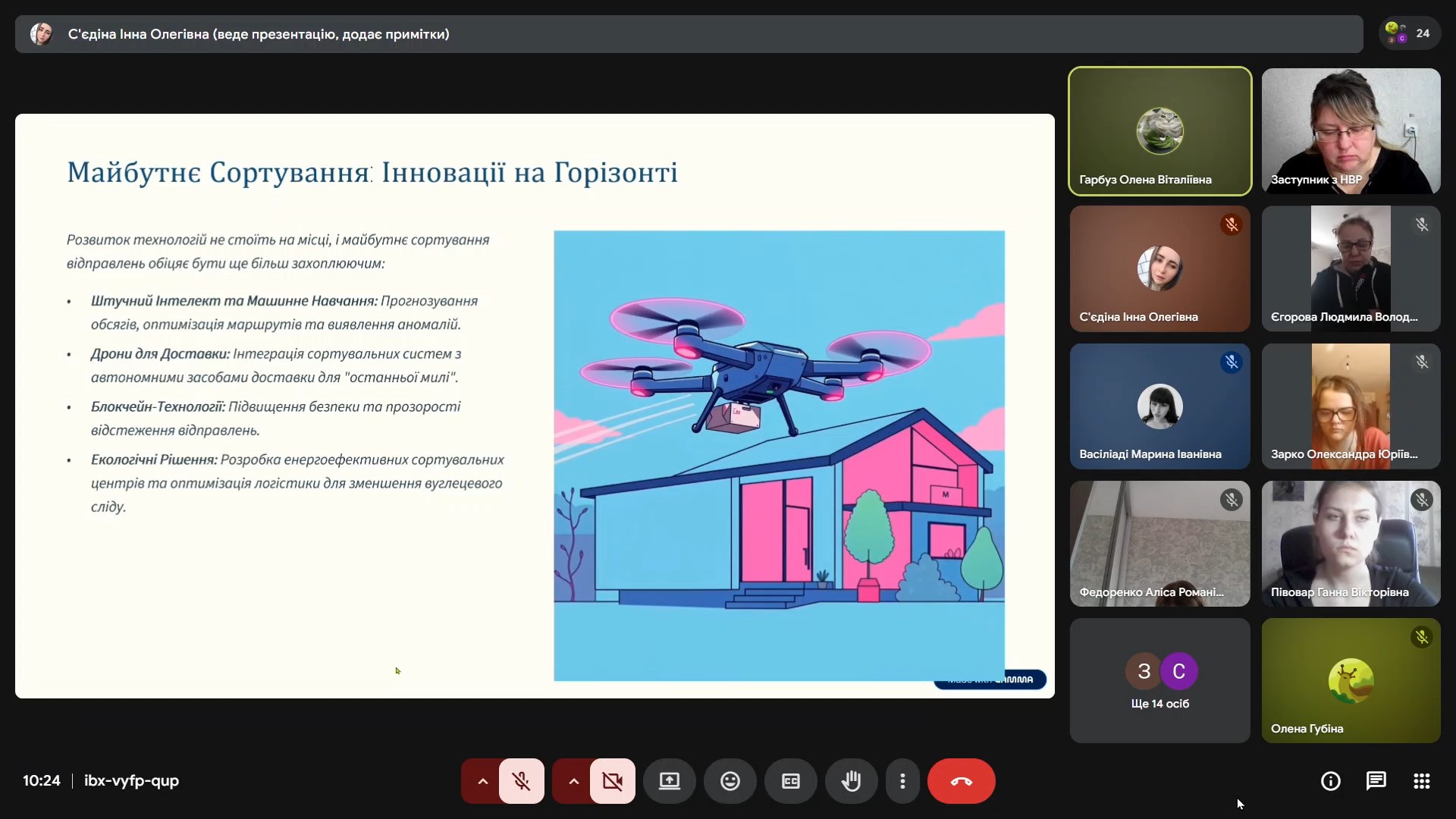Click the meeting code ibx-vyfp-qup

[x=131, y=780]
